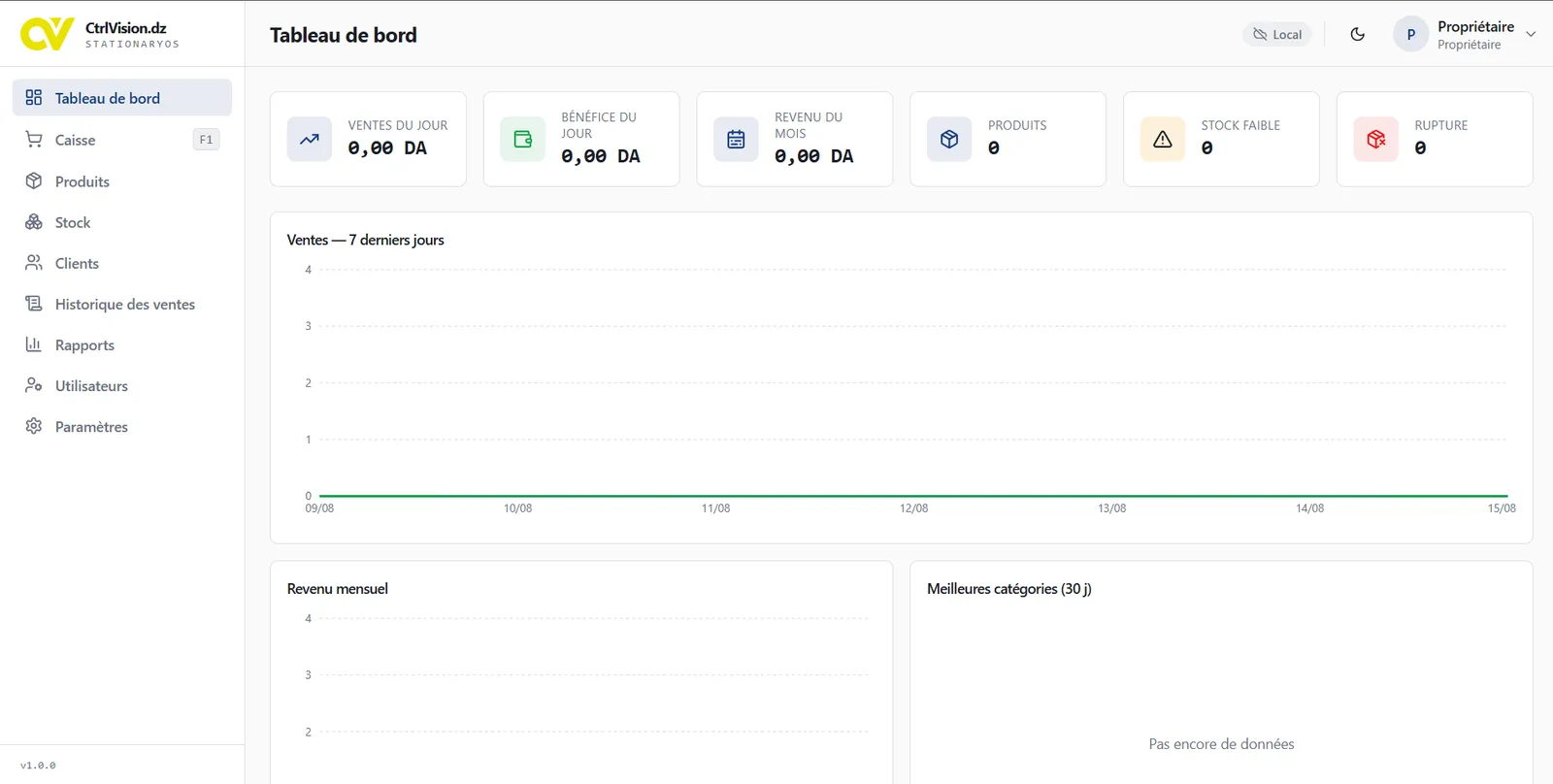The image size is (1553, 784).
Task: Click the Stock faible warning triangle icon
Action: (x=1163, y=139)
